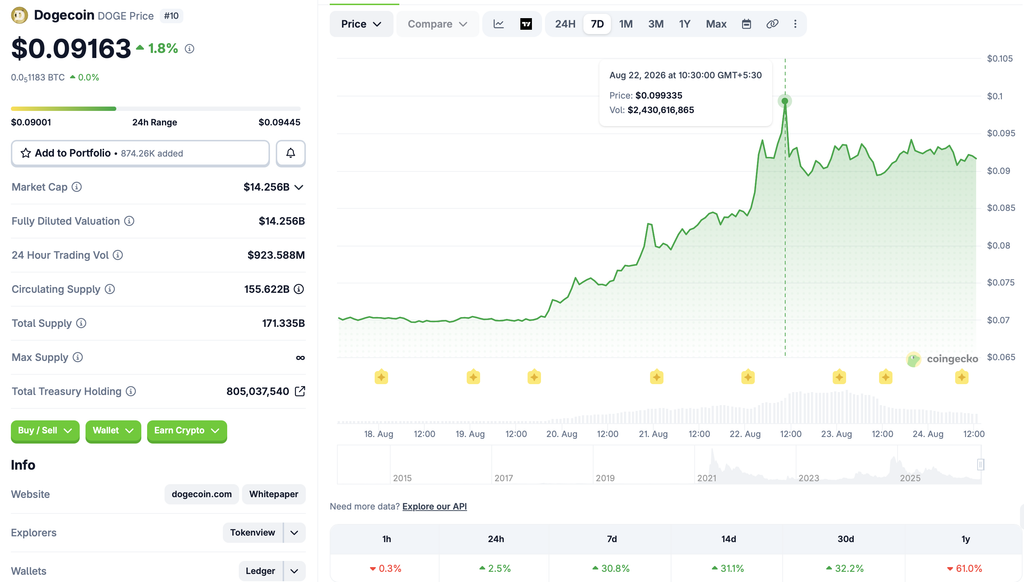Click the rightmost news marker near 24. Aug

click(961, 377)
